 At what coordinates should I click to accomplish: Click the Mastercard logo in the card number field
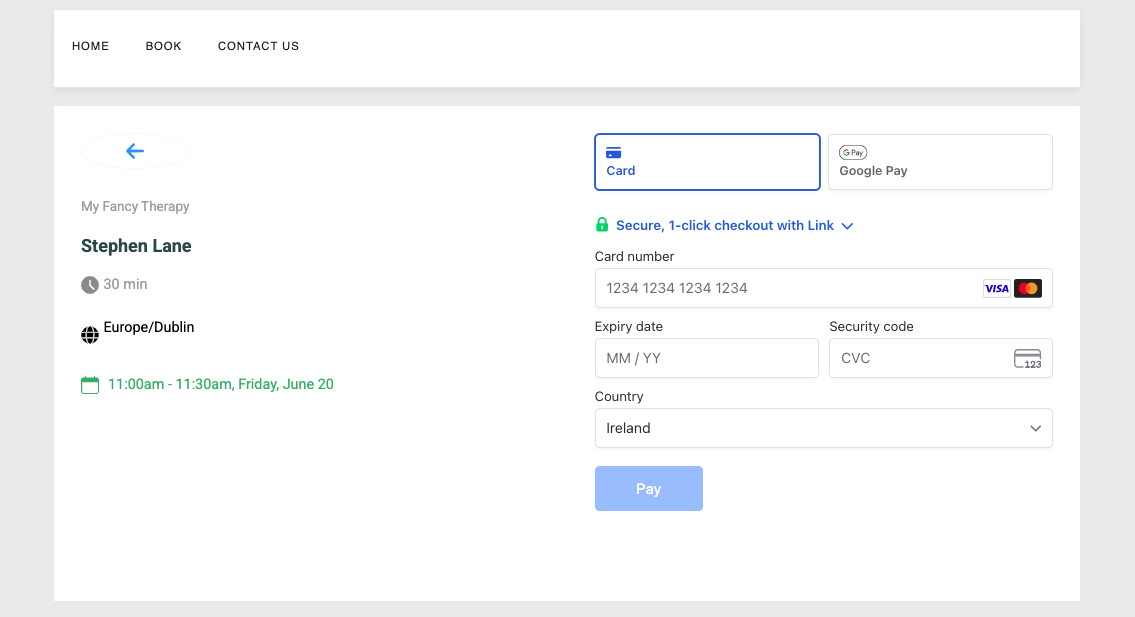pyautogui.click(x=1028, y=288)
